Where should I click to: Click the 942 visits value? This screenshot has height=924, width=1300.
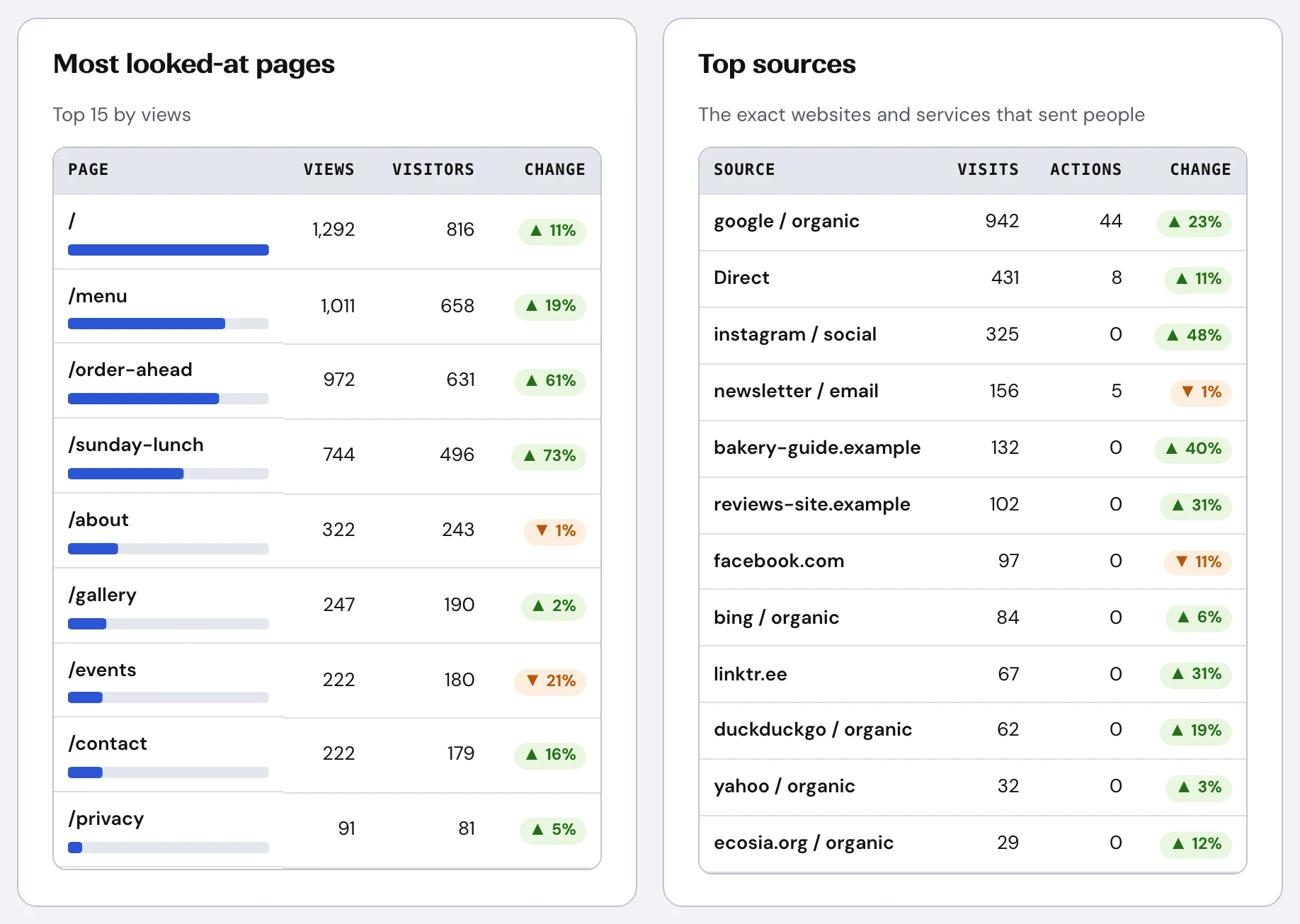pyautogui.click(x=1002, y=221)
